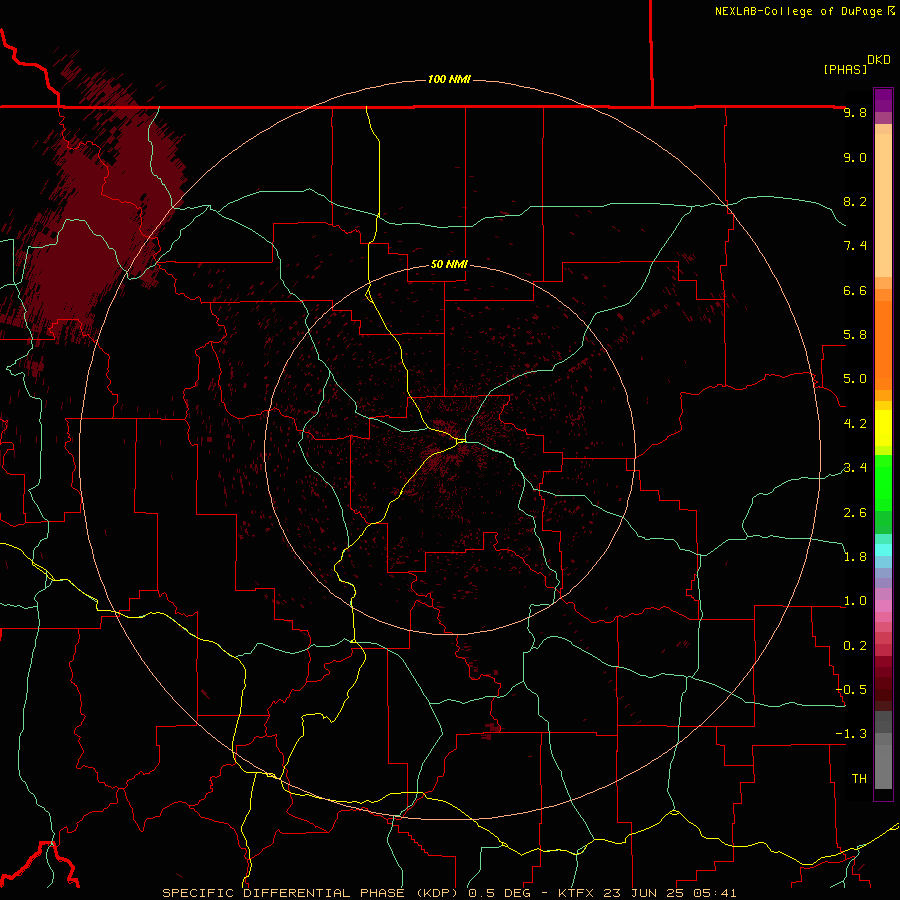Click the 9.0 value on the legend

pyautogui.click(x=855, y=158)
